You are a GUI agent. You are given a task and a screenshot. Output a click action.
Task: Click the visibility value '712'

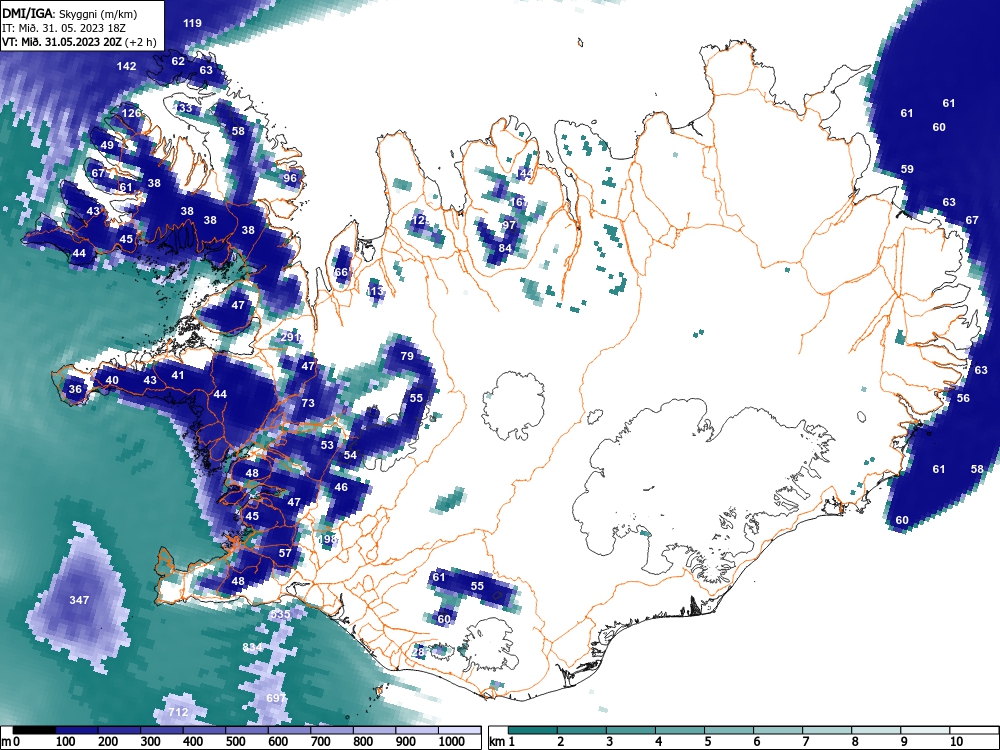178,712
